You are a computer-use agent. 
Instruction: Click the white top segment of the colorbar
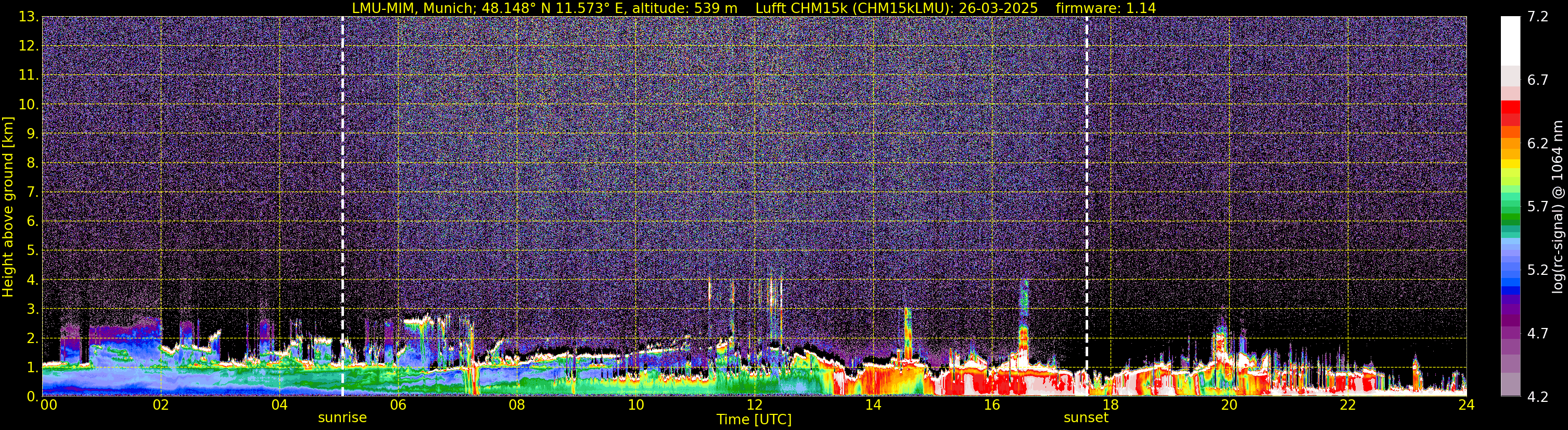(x=1510, y=40)
